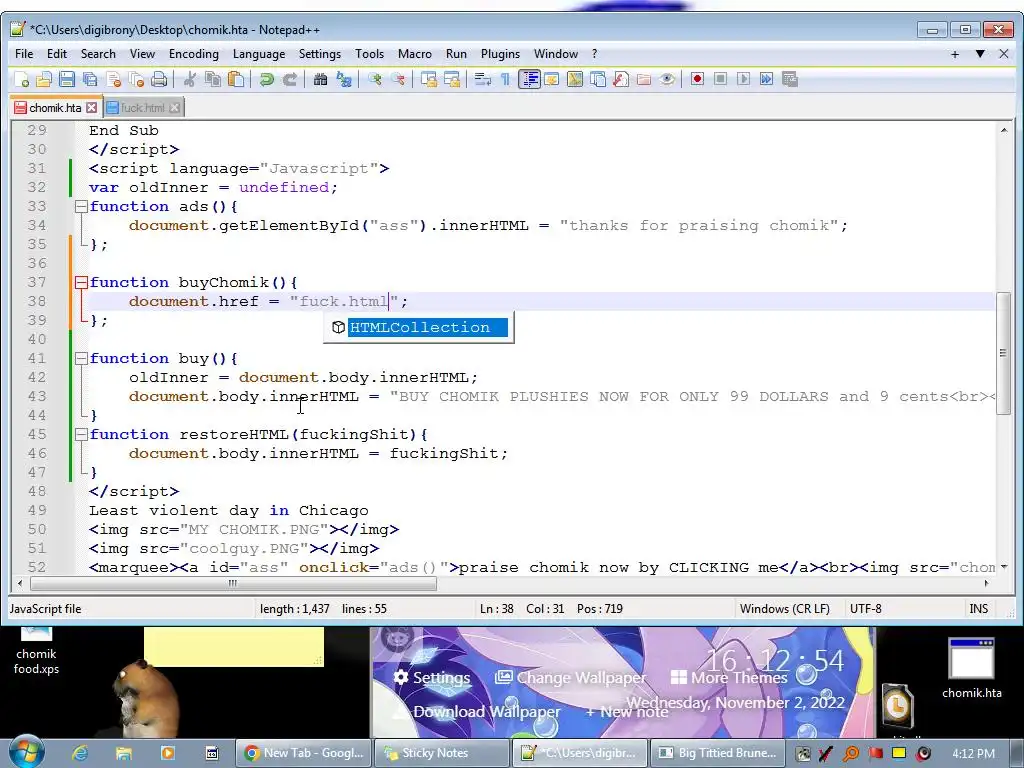Click the Stop Recording macro icon

pos(720,79)
